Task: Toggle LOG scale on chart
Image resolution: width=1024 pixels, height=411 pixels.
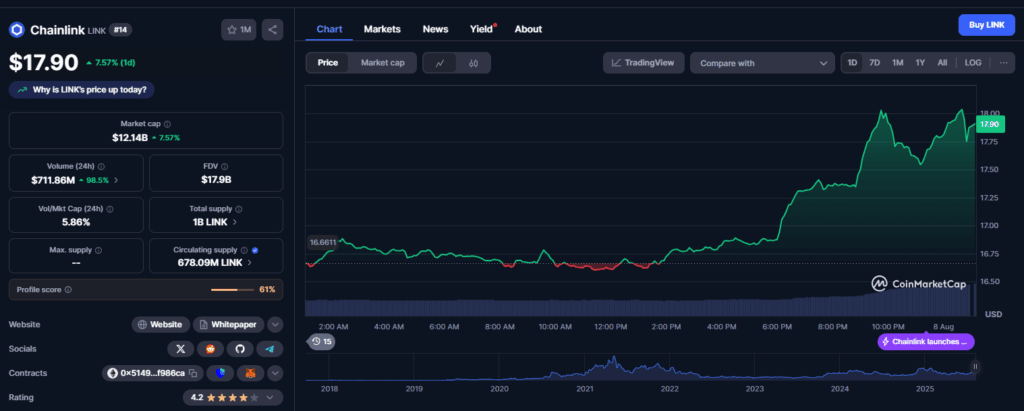Action: click(x=972, y=63)
